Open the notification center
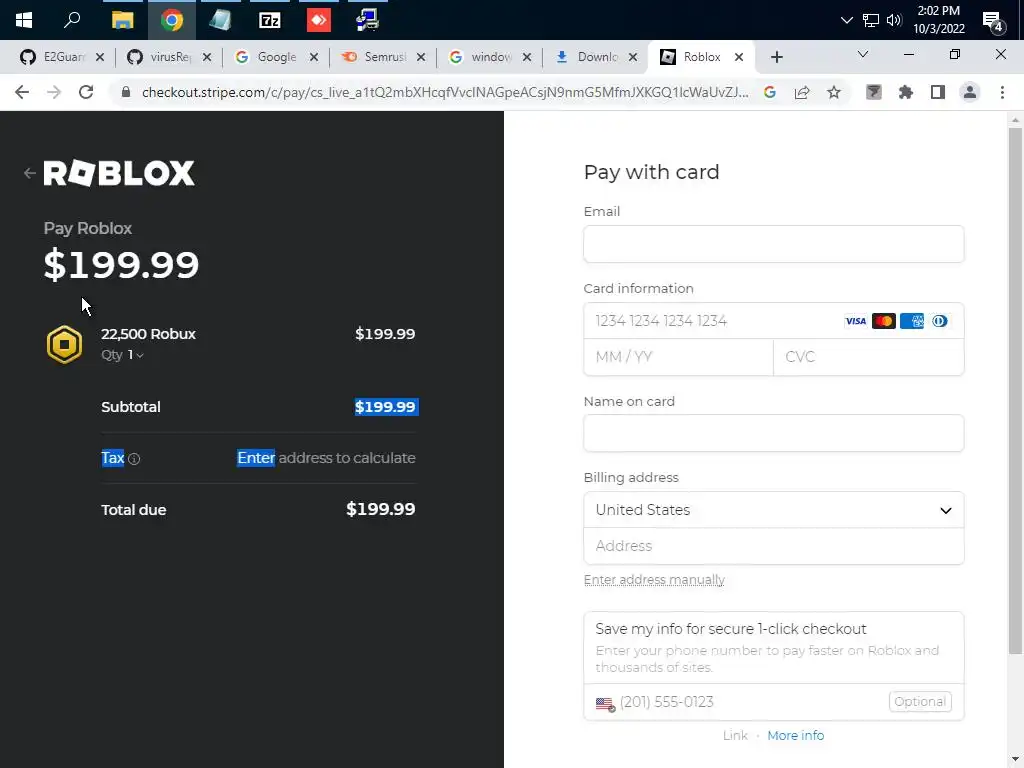 click(x=993, y=22)
